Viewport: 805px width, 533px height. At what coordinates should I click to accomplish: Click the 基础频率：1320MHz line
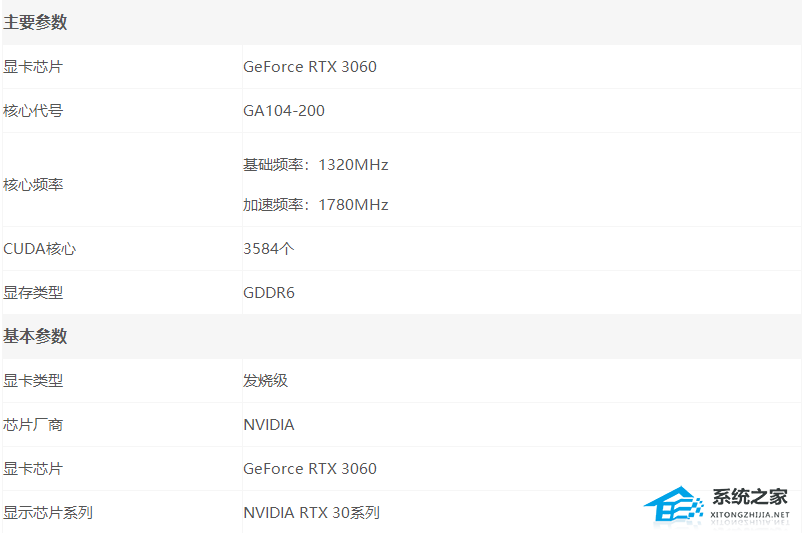pyautogui.click(x=315, y=165)
